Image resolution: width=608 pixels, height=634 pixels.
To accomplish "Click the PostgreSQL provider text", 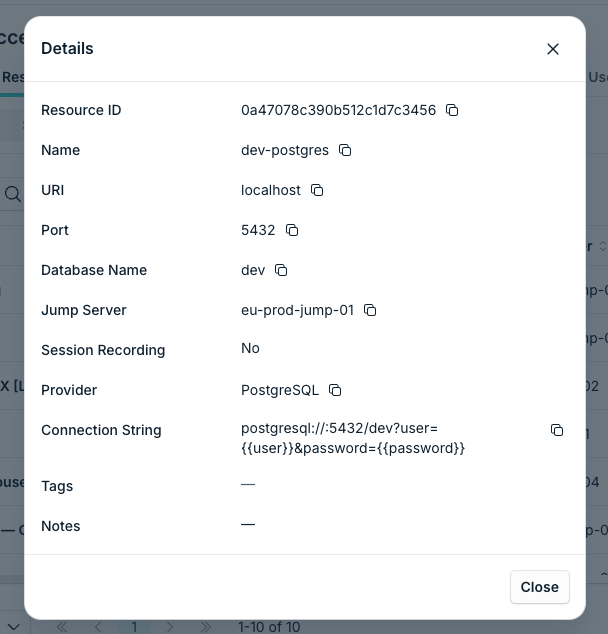I will point(280,391).
